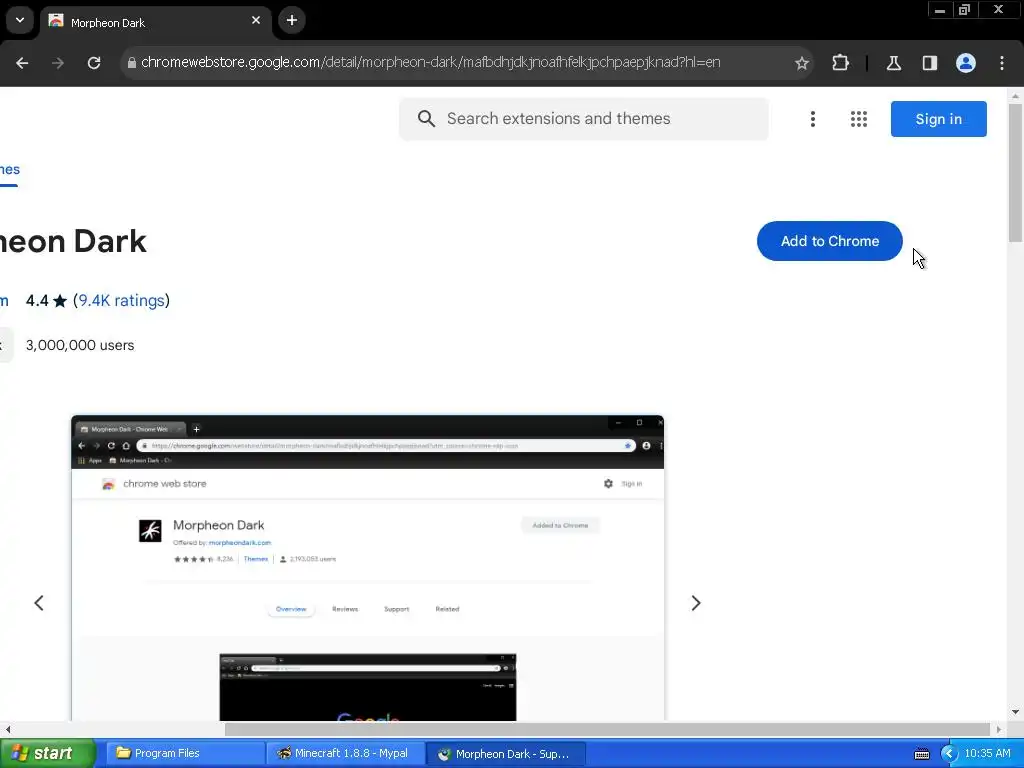Close the Morpheon Dark tab
The height and width of the screenshot is (768, 1024).
[x=256, y=21]
